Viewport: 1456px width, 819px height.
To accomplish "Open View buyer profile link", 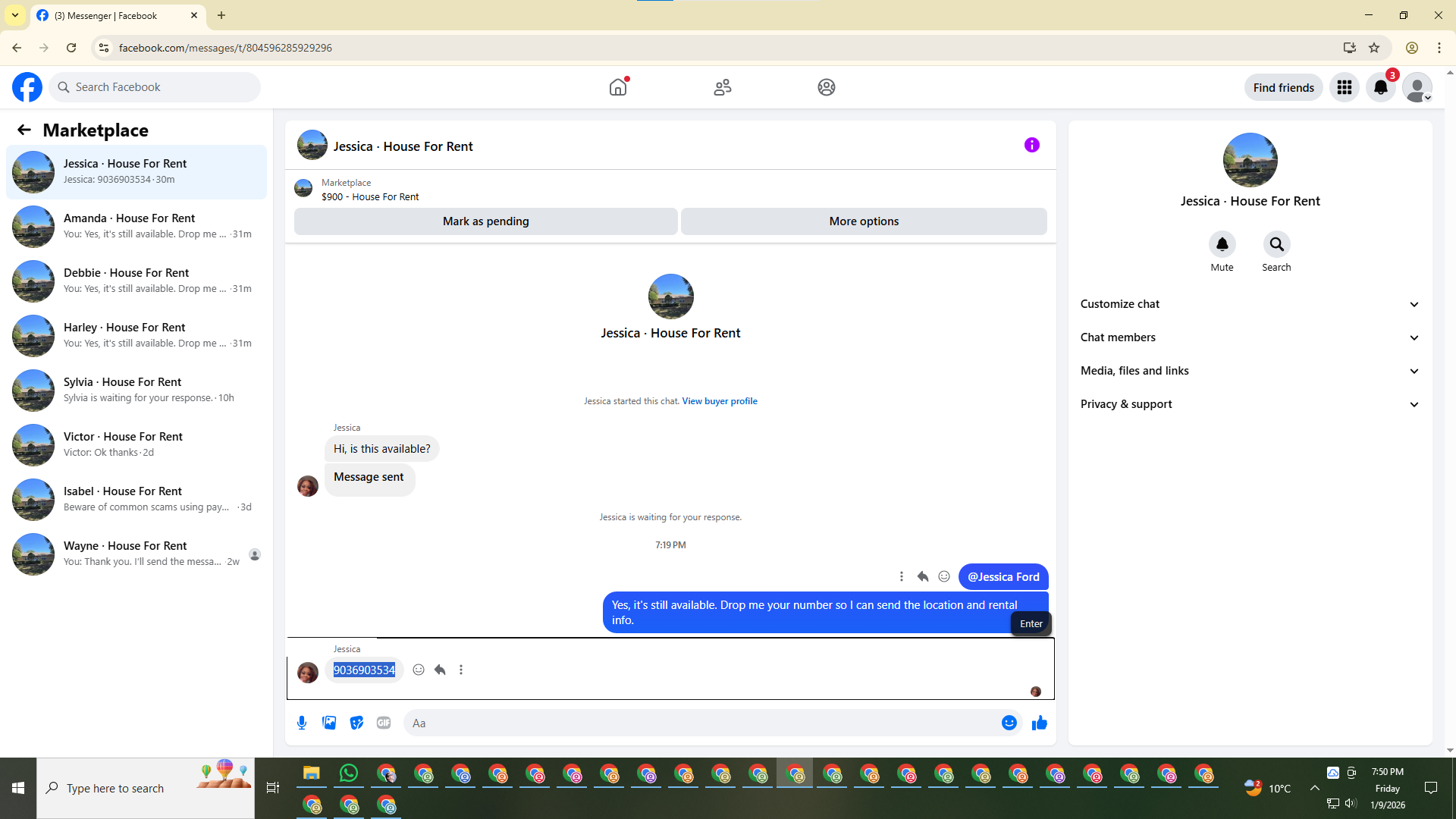I will tap(719, 401).
